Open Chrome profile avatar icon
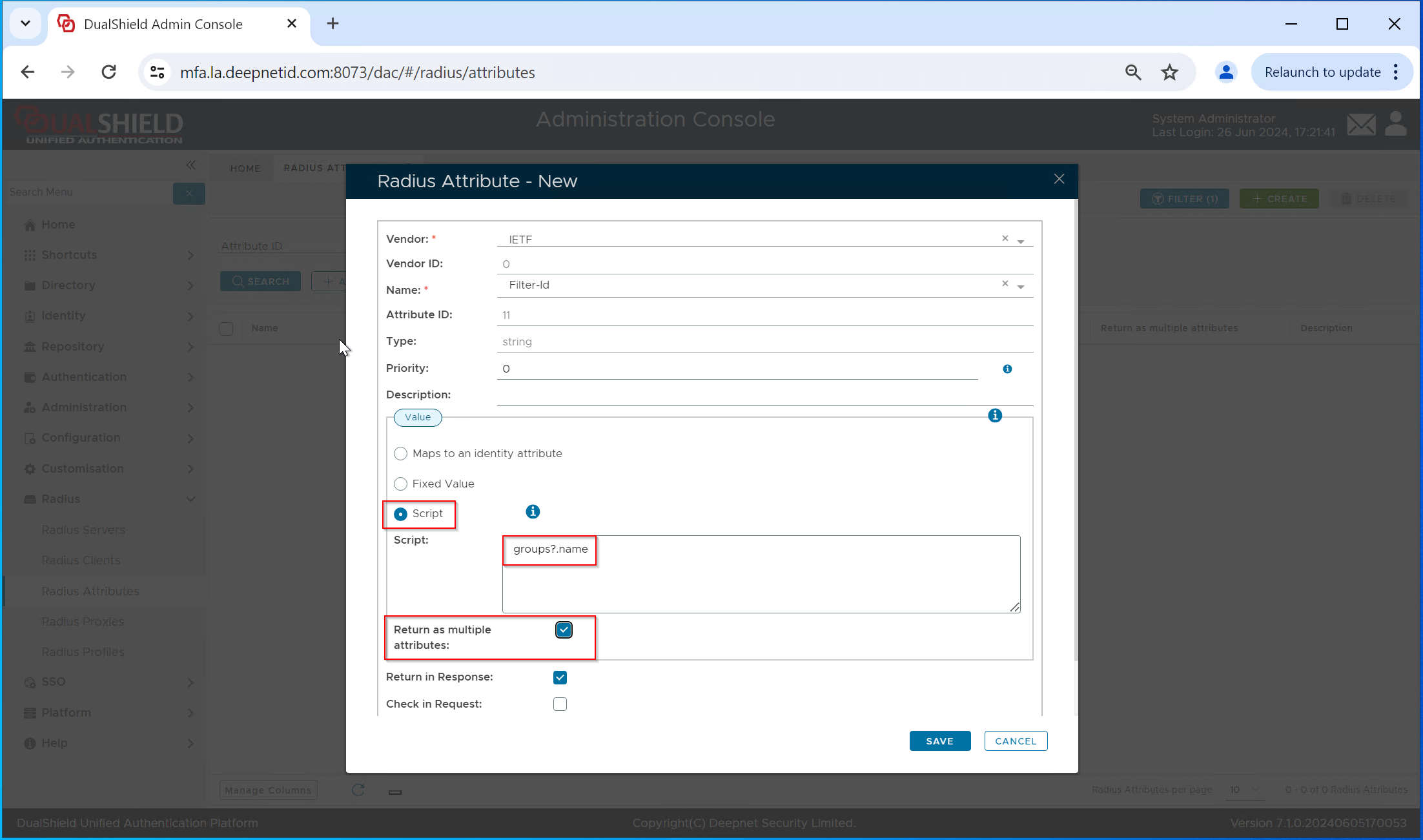This screenshot has height=840, width=1423. tap(1225, 72)
